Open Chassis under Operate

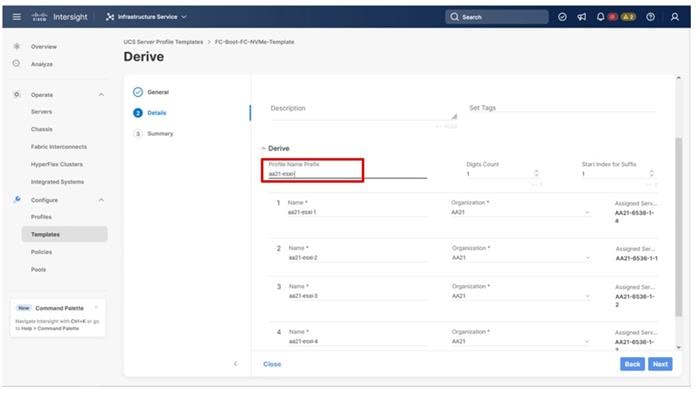coord(42,129)
